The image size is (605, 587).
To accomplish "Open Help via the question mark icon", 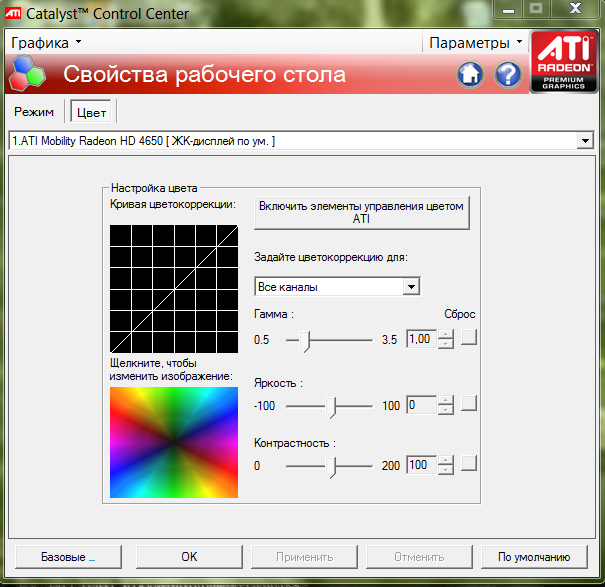I will 508,74.
